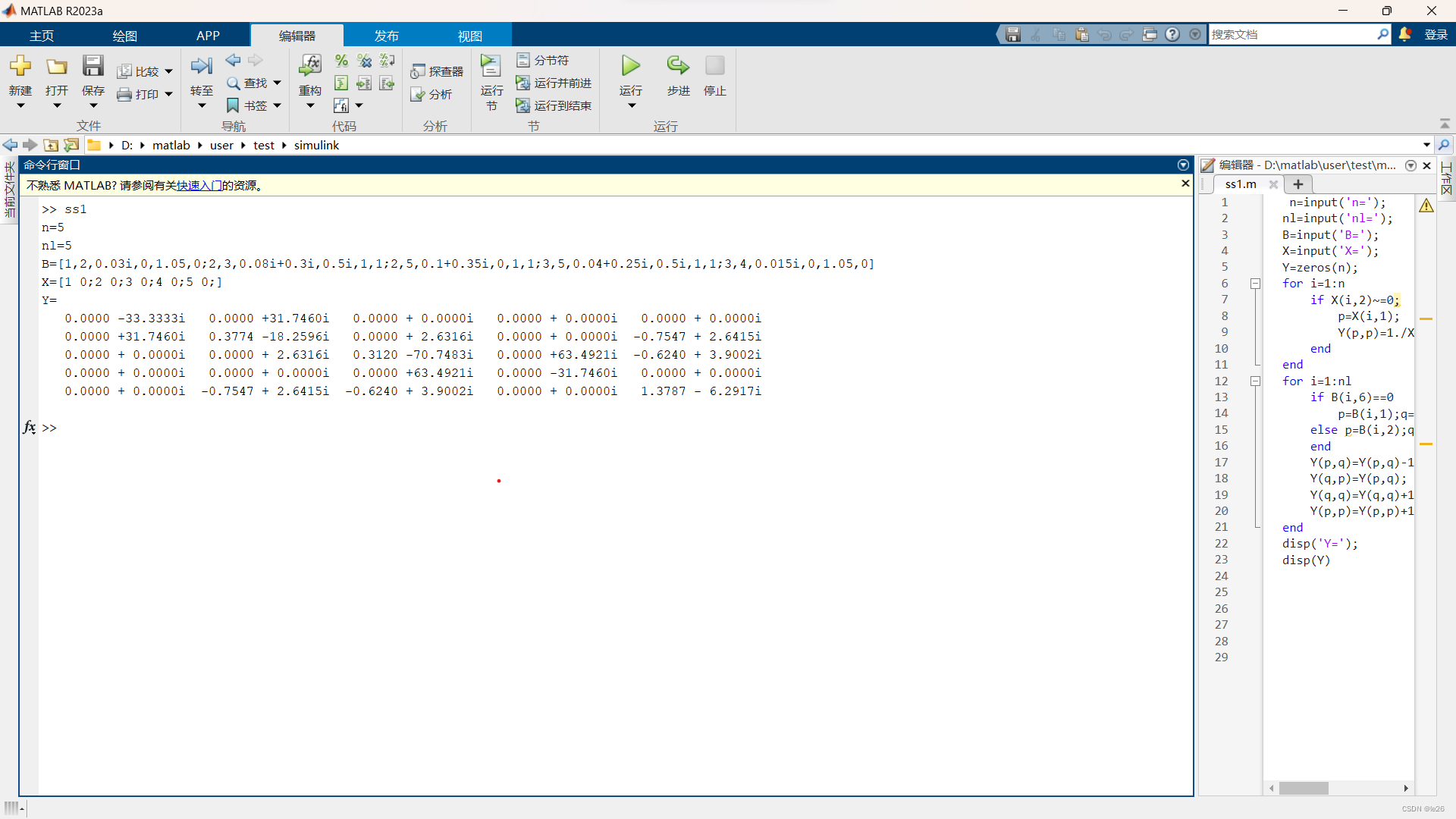The height and width of the screenshot is (819, 1456).
Task: Open a file with the Open folder icon
Action: 57,66
